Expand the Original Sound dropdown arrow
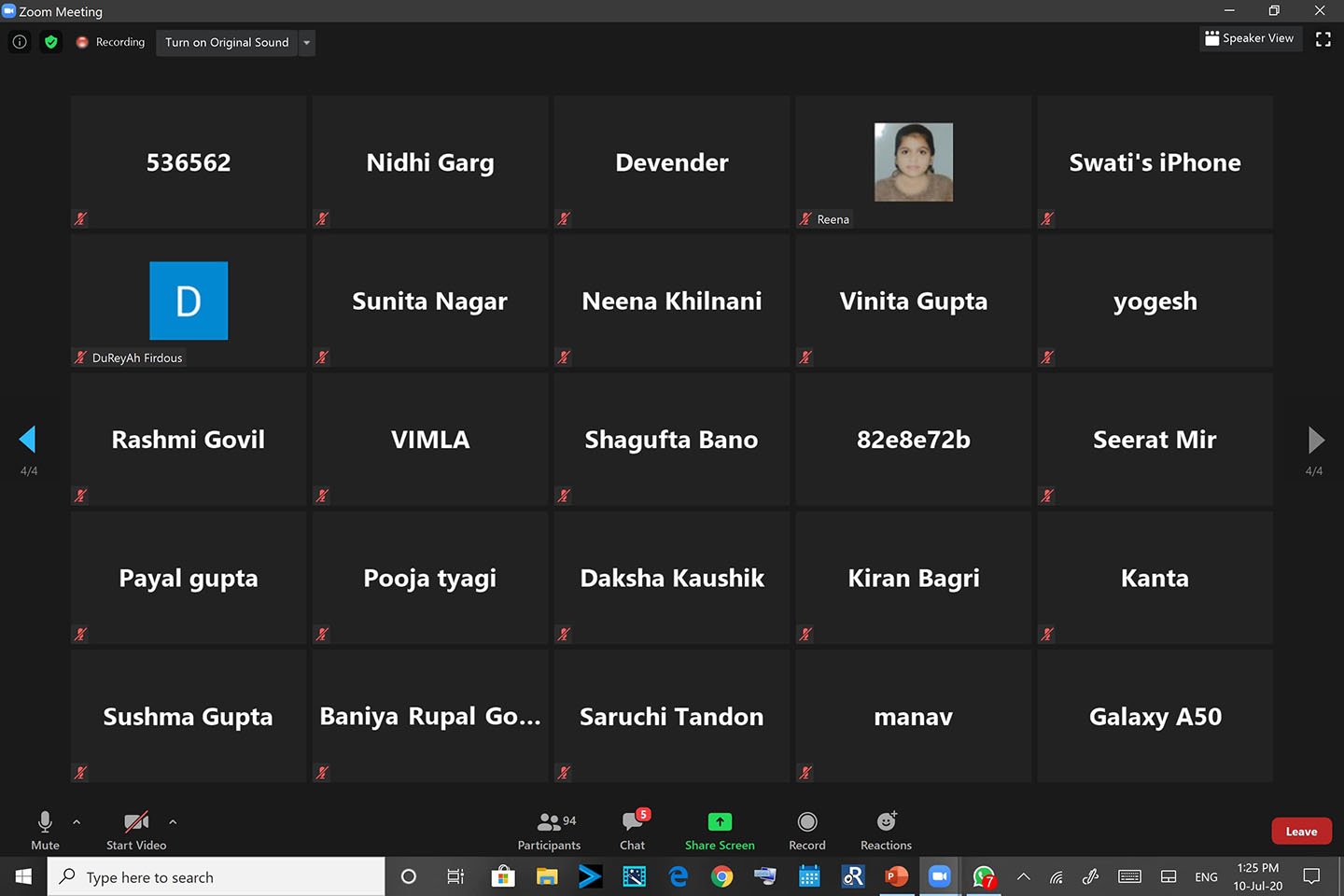Screen dimensions: 1344x896 [307, 43]
